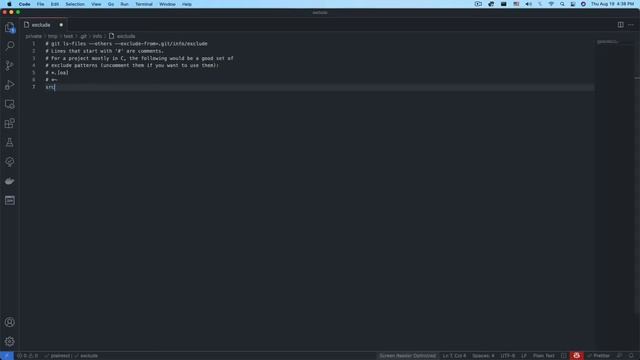Expand the 'private' breadcrumb segment
This screenshot has height=360, width=640.
[33, 36]
